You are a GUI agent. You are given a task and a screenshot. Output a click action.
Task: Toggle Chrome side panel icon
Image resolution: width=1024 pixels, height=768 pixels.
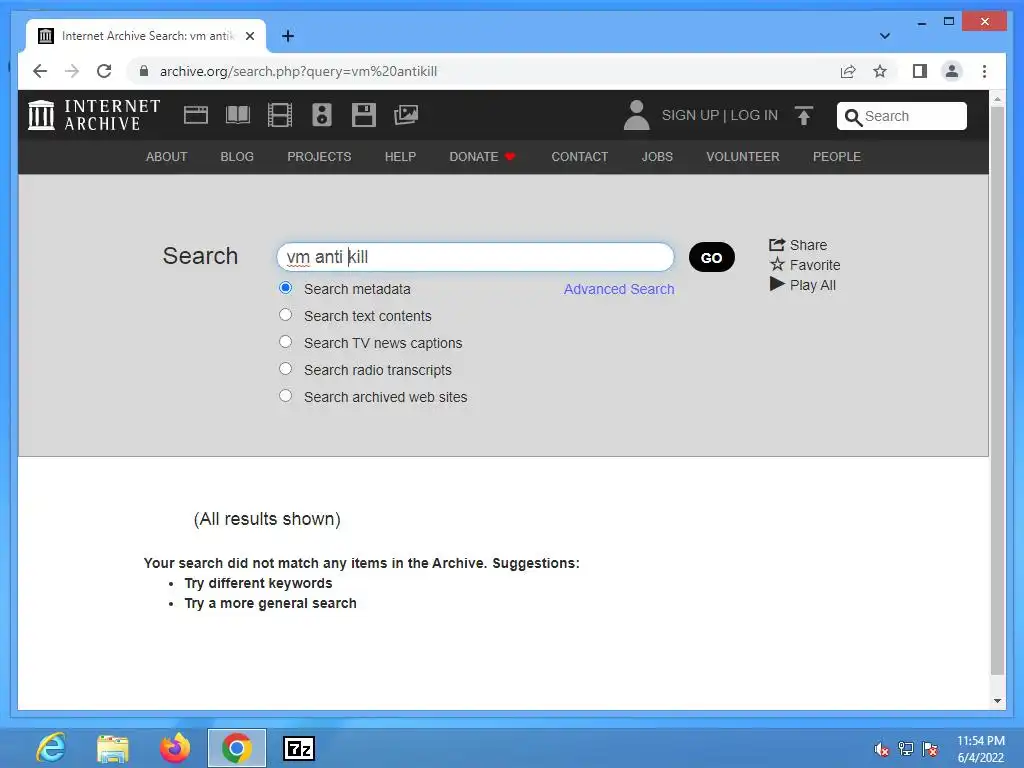(x=920, y=71)
